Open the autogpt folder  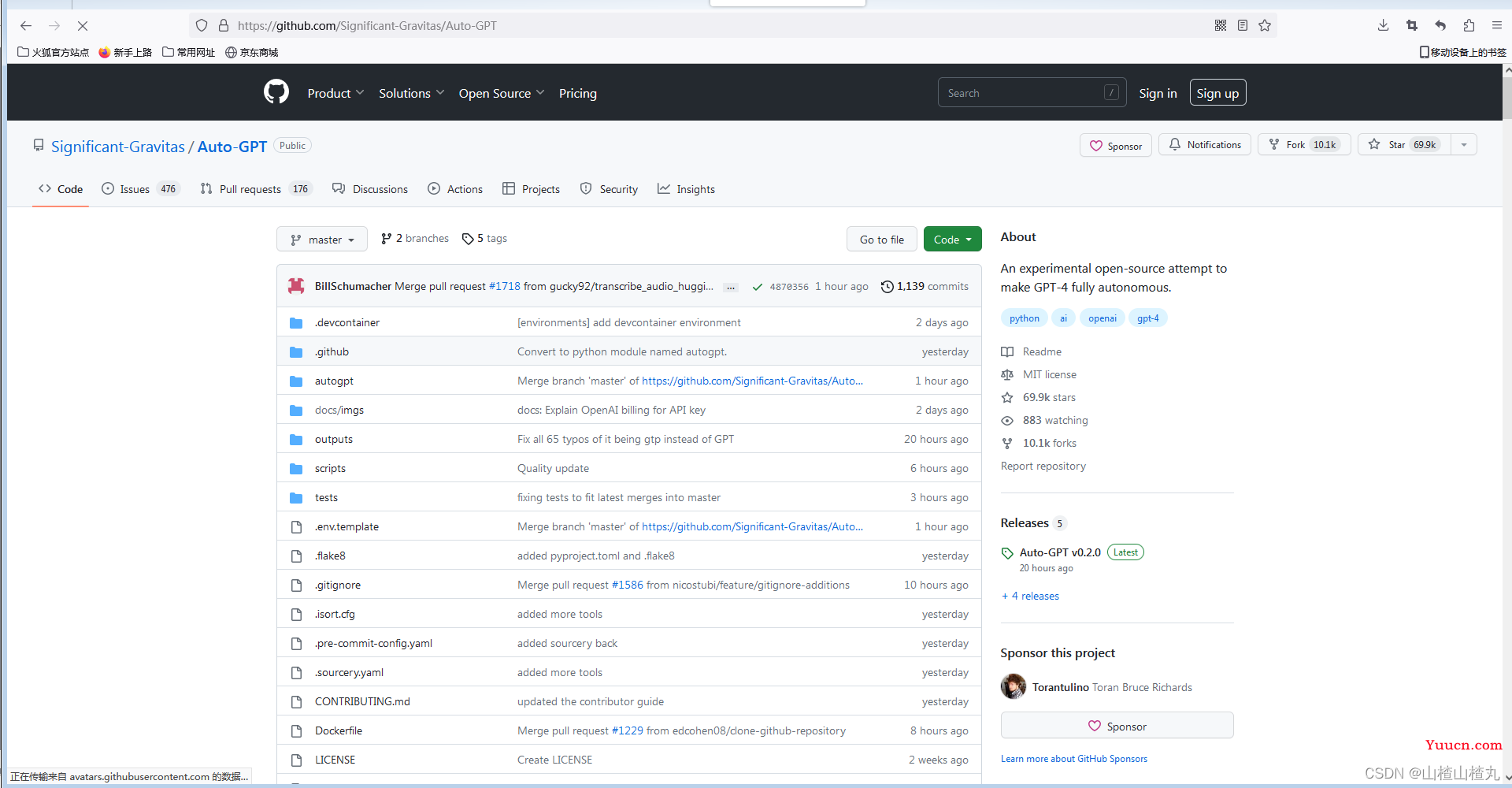(x=334, y=381)
